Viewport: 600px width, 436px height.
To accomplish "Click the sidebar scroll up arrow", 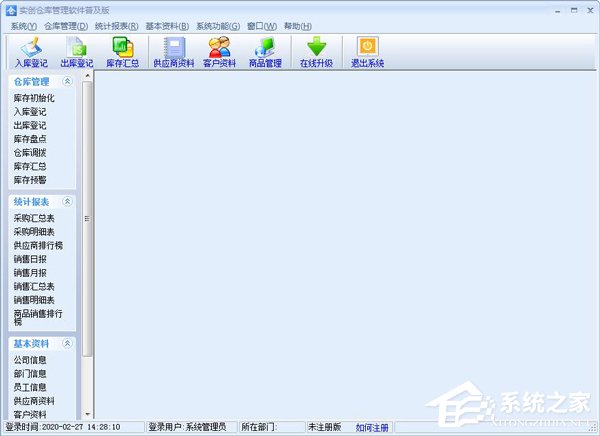I will click(88, 76).
